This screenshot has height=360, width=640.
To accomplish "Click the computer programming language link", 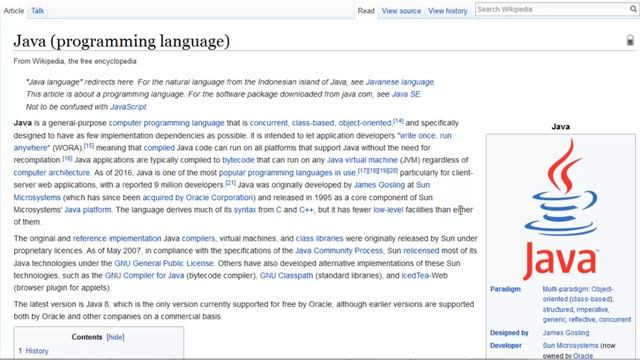I will point(167,123).
